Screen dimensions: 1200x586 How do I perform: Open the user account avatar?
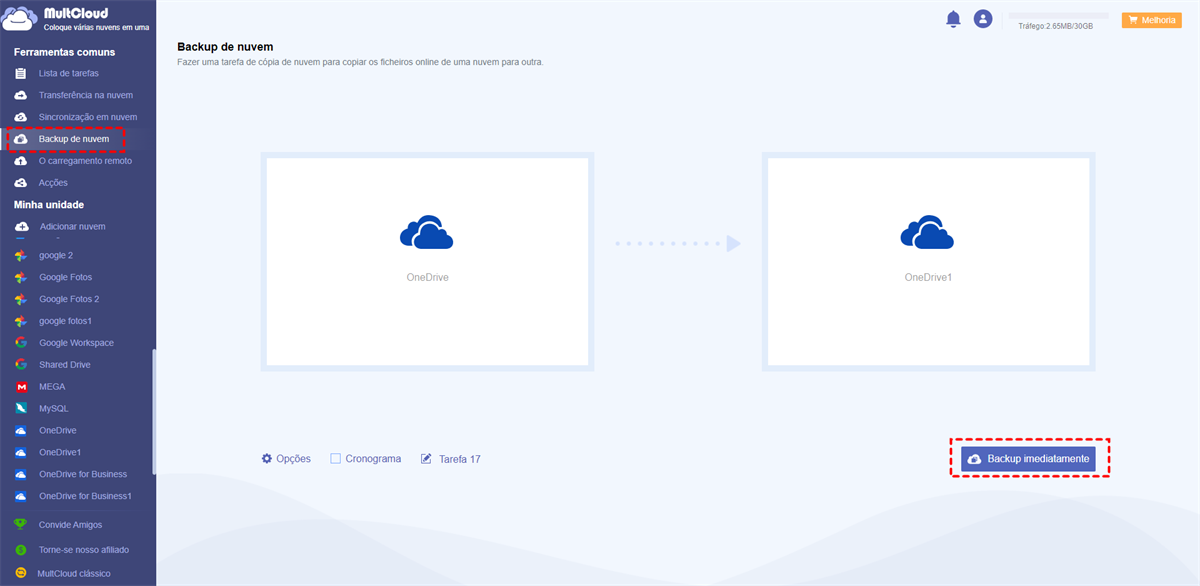point(983,19)
